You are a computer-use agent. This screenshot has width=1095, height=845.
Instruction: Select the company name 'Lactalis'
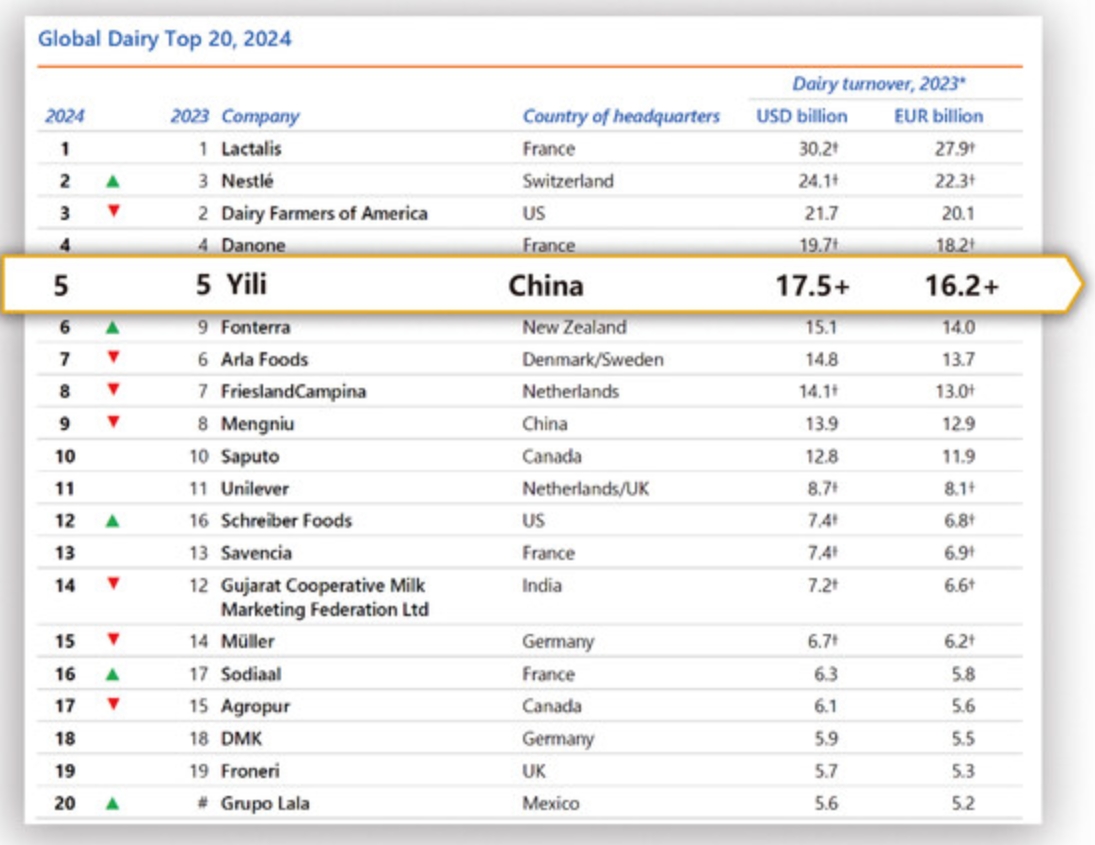[x=251, y=149]
